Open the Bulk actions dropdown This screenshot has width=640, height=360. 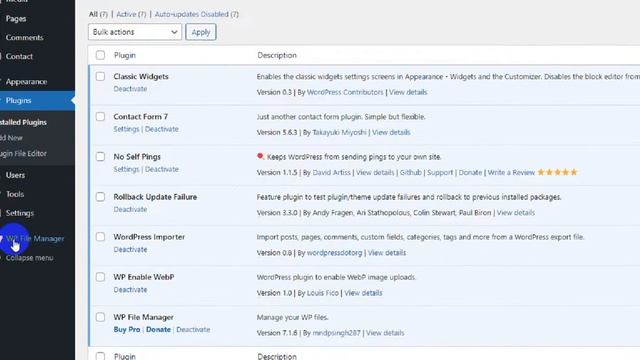point(135,32)
